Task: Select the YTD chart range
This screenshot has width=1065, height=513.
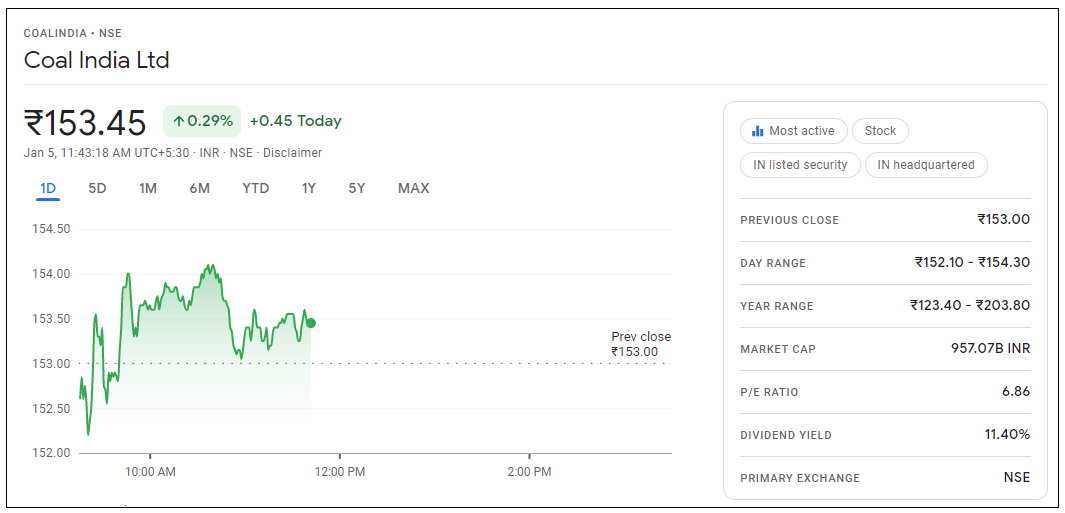Action: click(256, 188)
